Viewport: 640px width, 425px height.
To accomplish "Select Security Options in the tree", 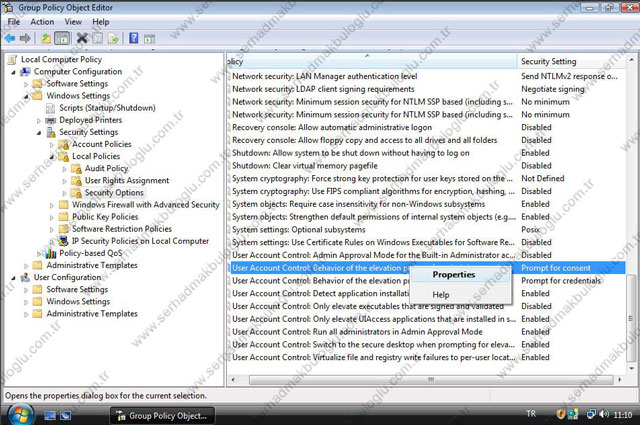I will [114, 193].
